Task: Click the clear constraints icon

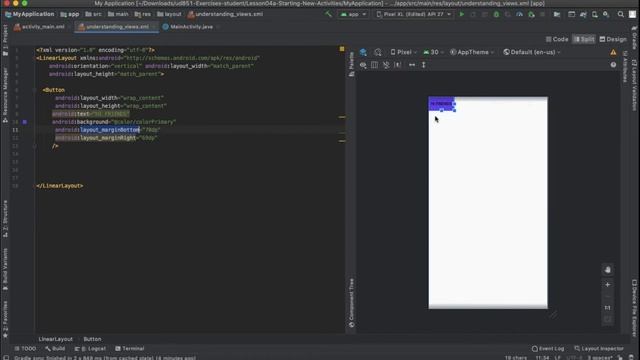Action: pos(386,65)
